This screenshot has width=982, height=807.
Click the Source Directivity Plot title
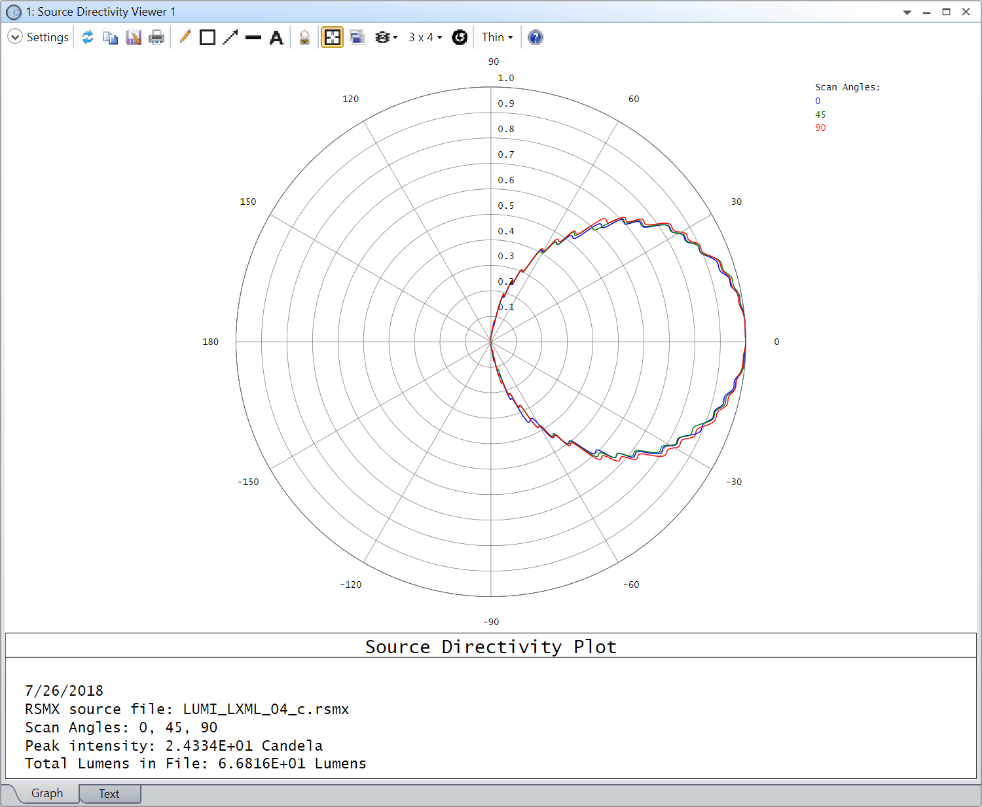[x=491, y=646]
